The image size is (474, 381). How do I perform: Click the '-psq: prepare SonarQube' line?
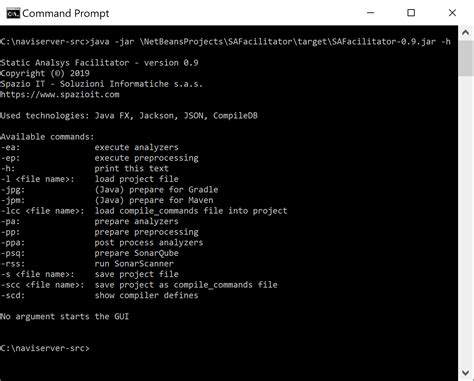(89, 253)
